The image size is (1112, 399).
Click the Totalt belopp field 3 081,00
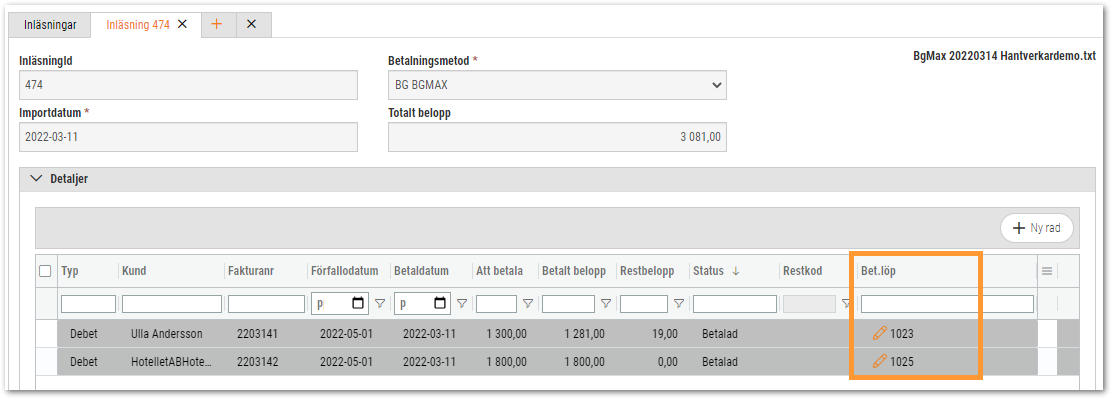pyautogui.click(x=557, y=137)
